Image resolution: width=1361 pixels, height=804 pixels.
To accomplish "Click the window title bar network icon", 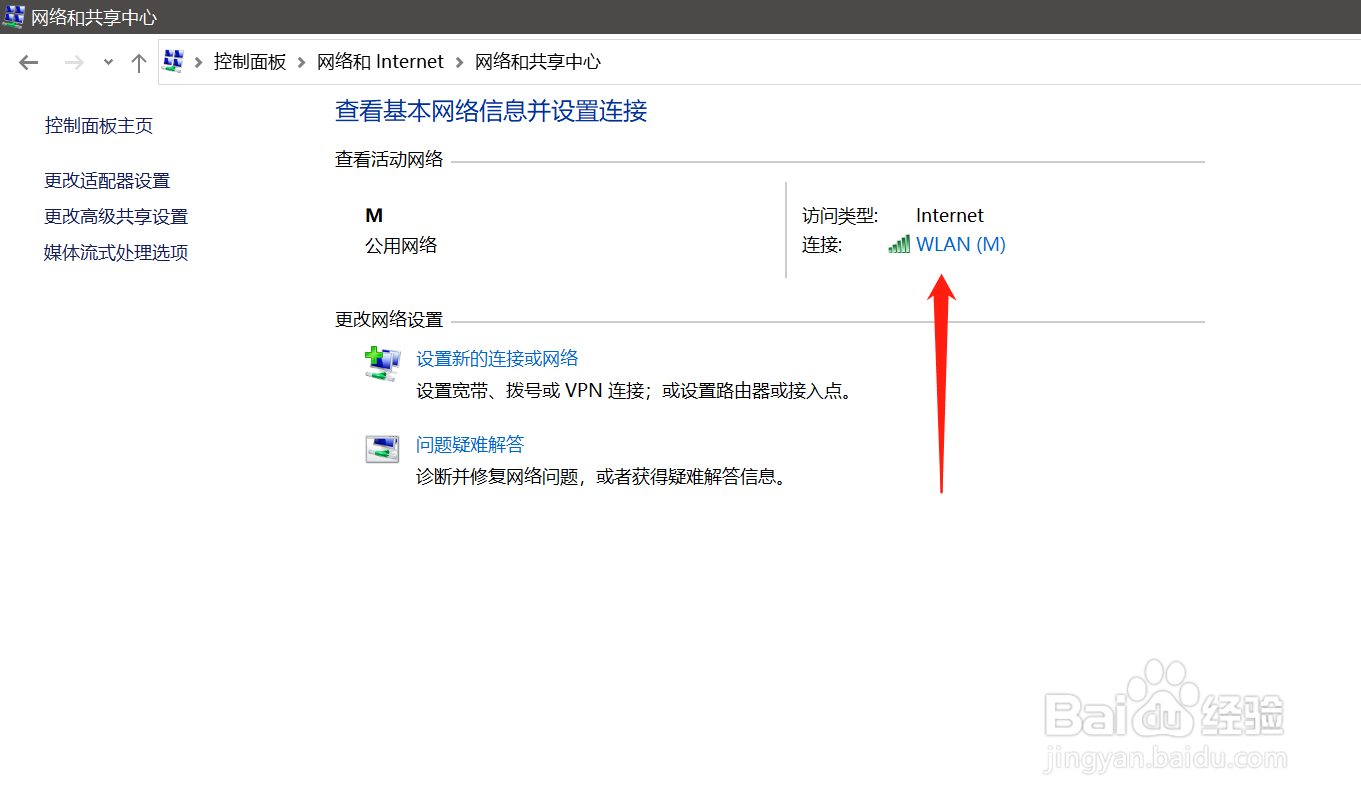I will click(x=13, y=16).
